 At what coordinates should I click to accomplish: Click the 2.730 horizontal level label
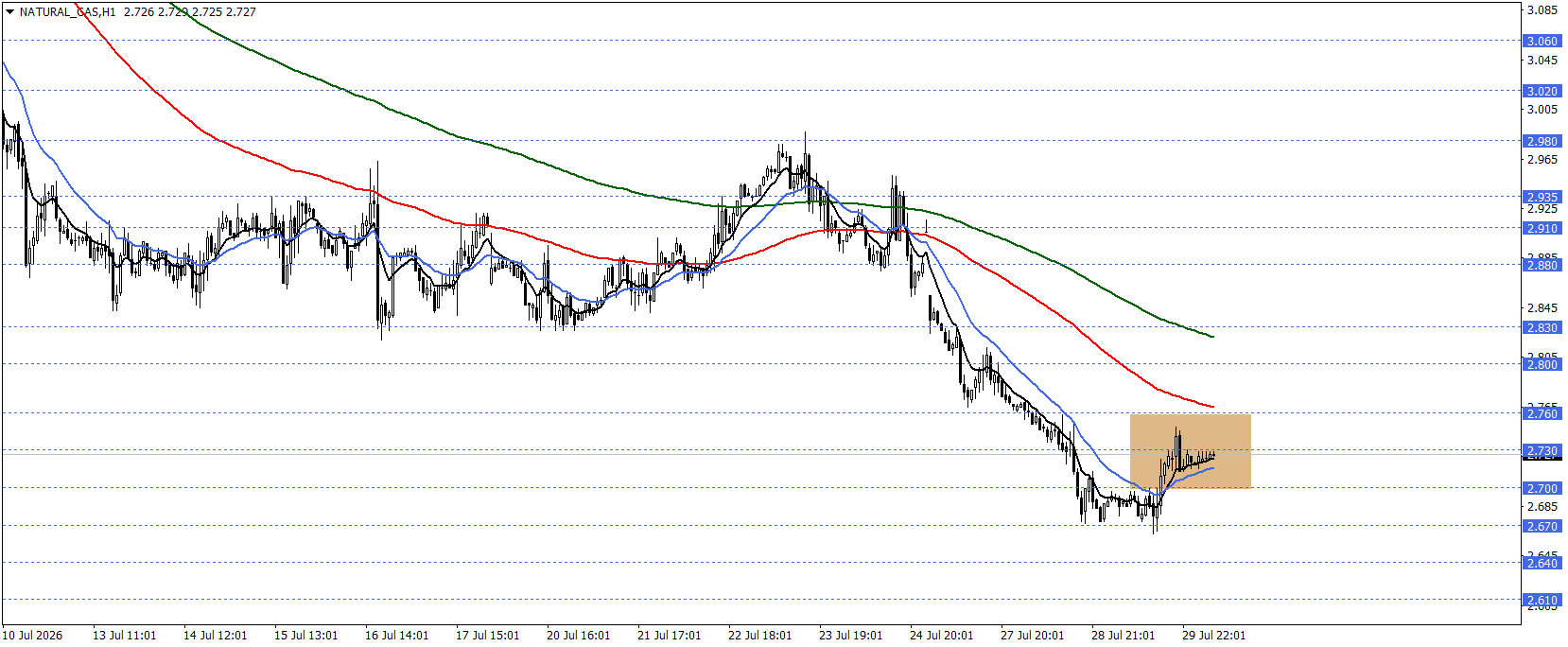click(x=1542, y=451)
